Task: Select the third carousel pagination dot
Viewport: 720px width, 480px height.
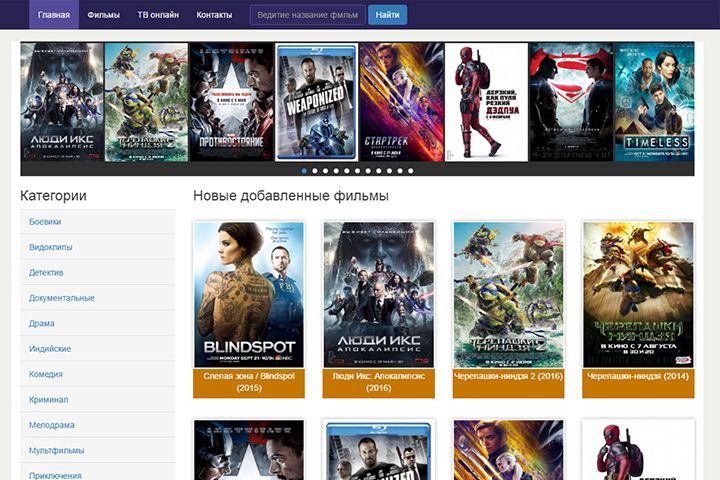Action: [x=325, y=171]
